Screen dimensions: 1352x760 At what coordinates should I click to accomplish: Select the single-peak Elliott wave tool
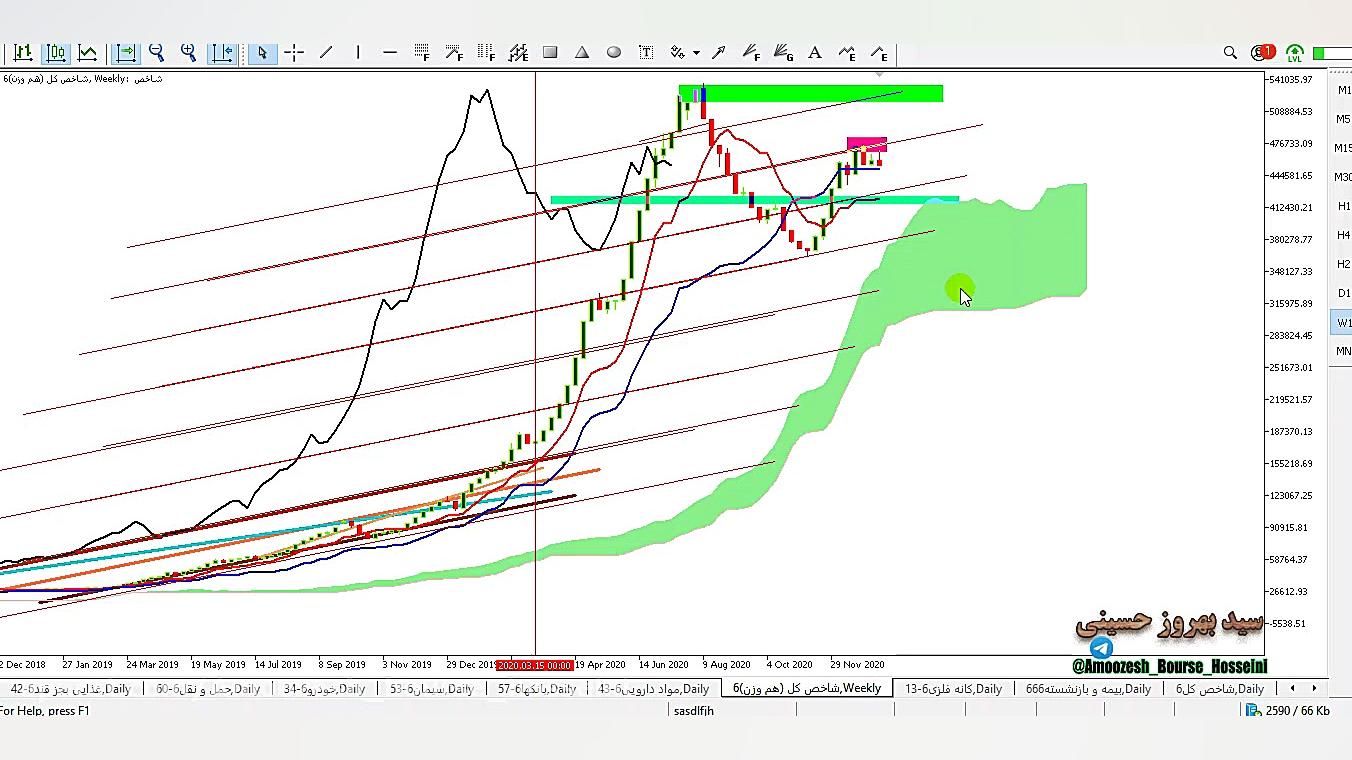click(879, 53)
